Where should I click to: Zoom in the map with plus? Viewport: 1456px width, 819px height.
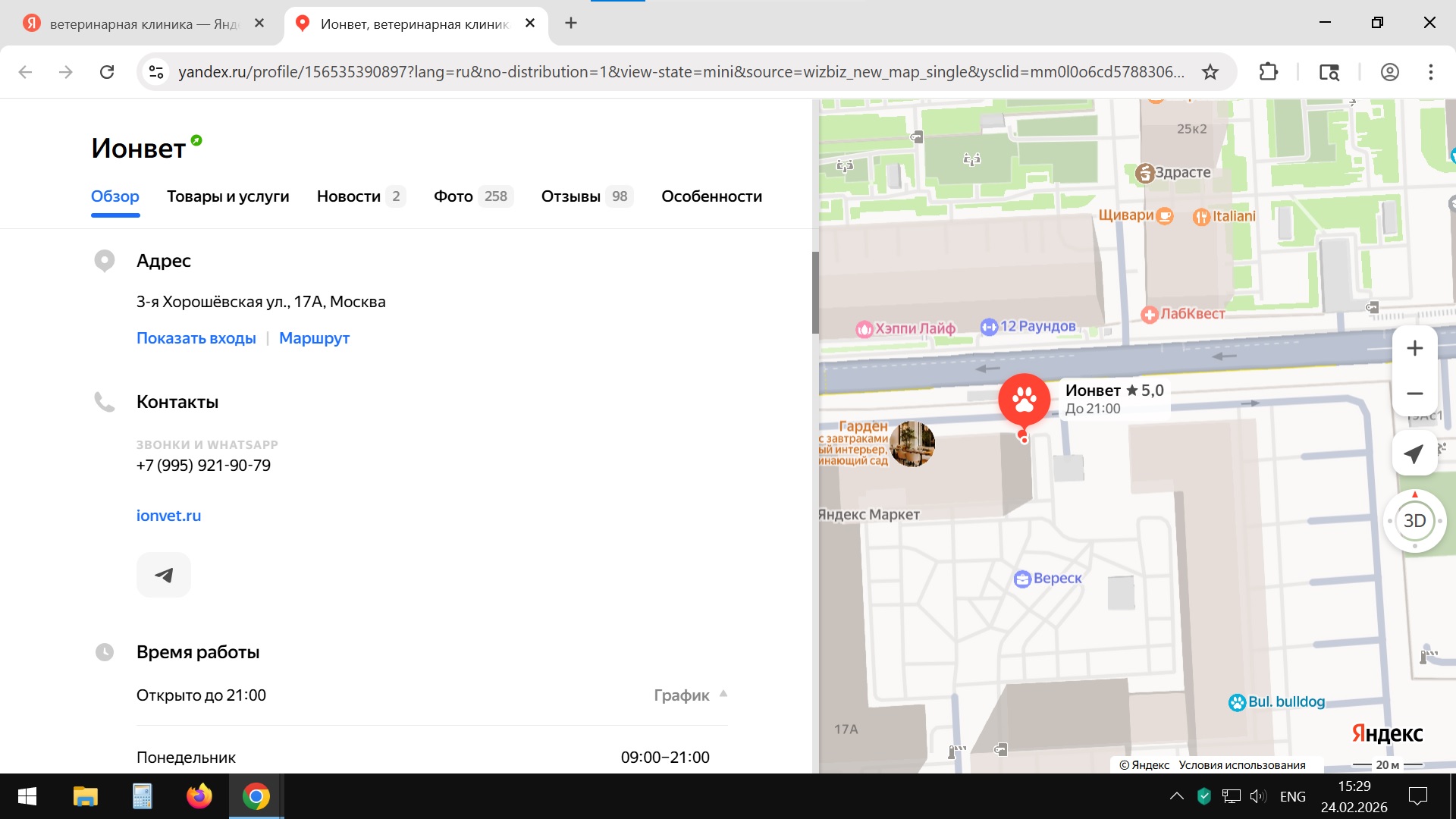(1414, 349)
